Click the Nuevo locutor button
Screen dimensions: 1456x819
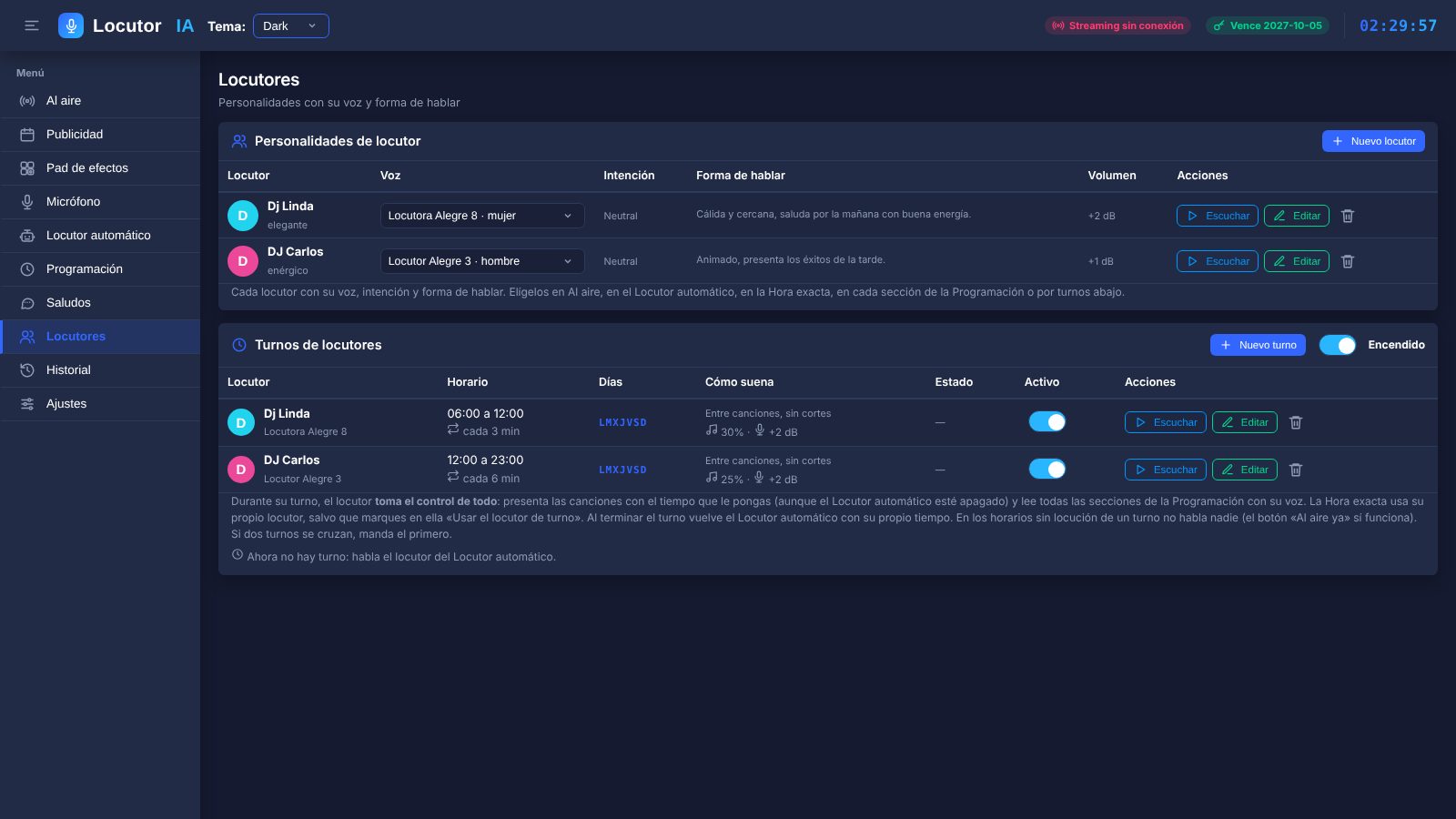(1373, 141)
